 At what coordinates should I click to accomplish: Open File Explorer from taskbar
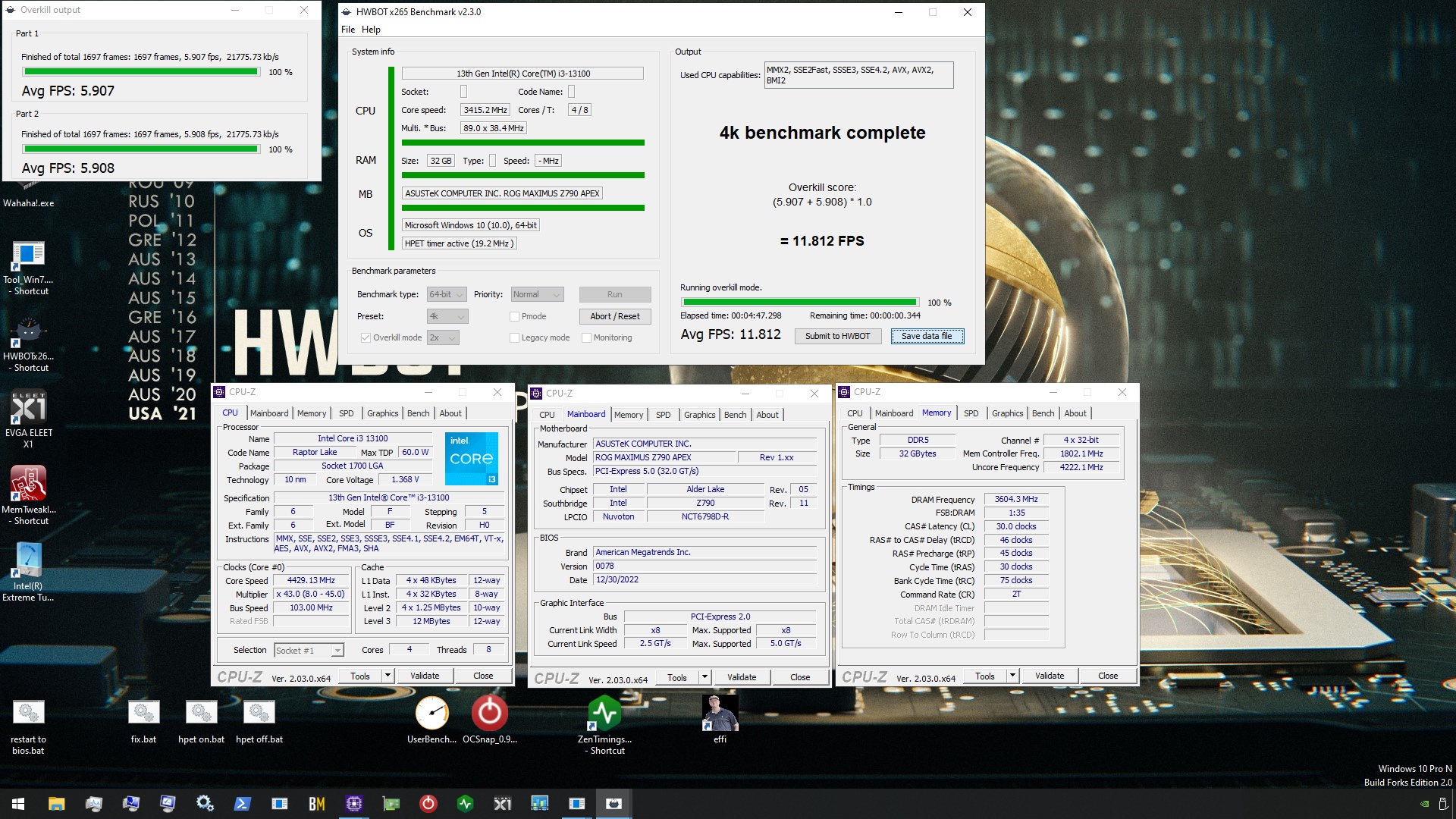tap(56, 804)
